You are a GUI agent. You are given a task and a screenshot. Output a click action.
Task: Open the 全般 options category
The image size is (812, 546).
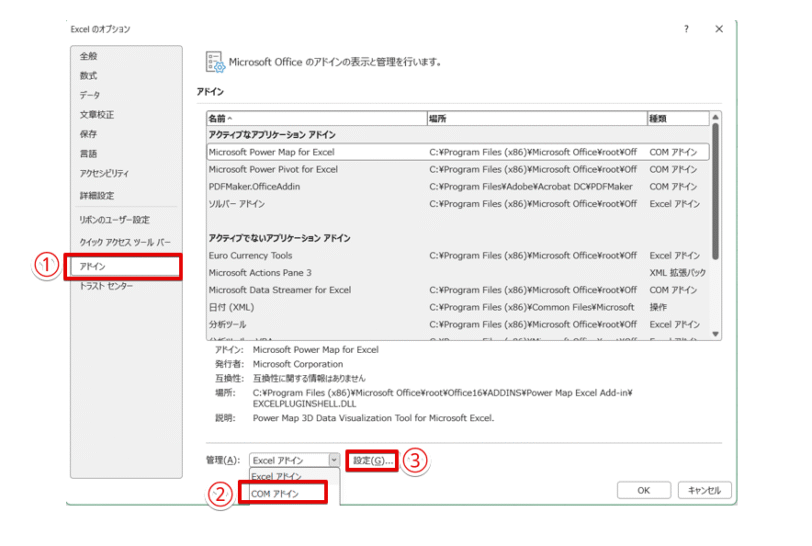point(89,56)
